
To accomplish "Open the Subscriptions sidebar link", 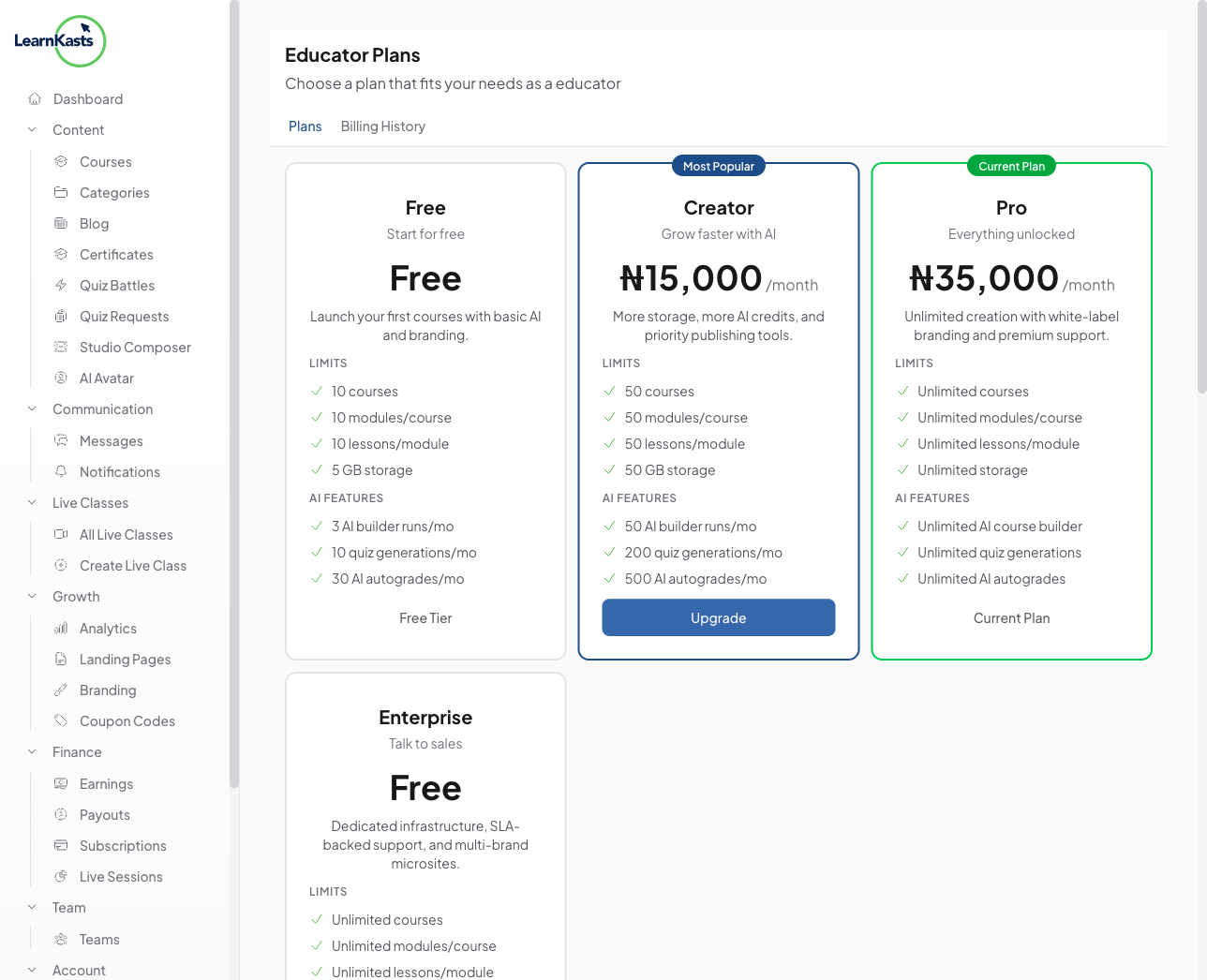I will (123, 845).
